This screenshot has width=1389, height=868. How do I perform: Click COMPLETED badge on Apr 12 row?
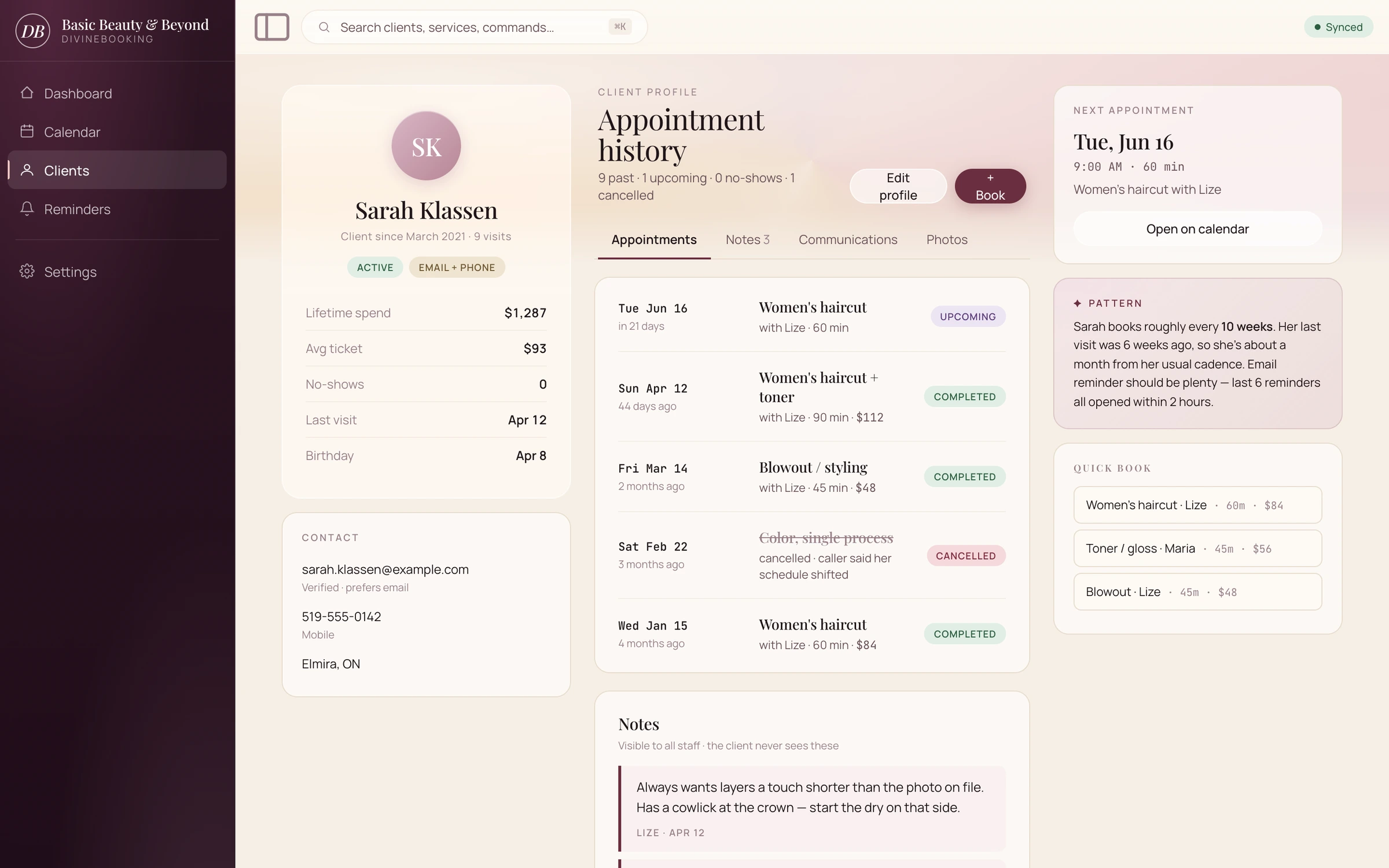pyautogui.click(x=965, y=396)
